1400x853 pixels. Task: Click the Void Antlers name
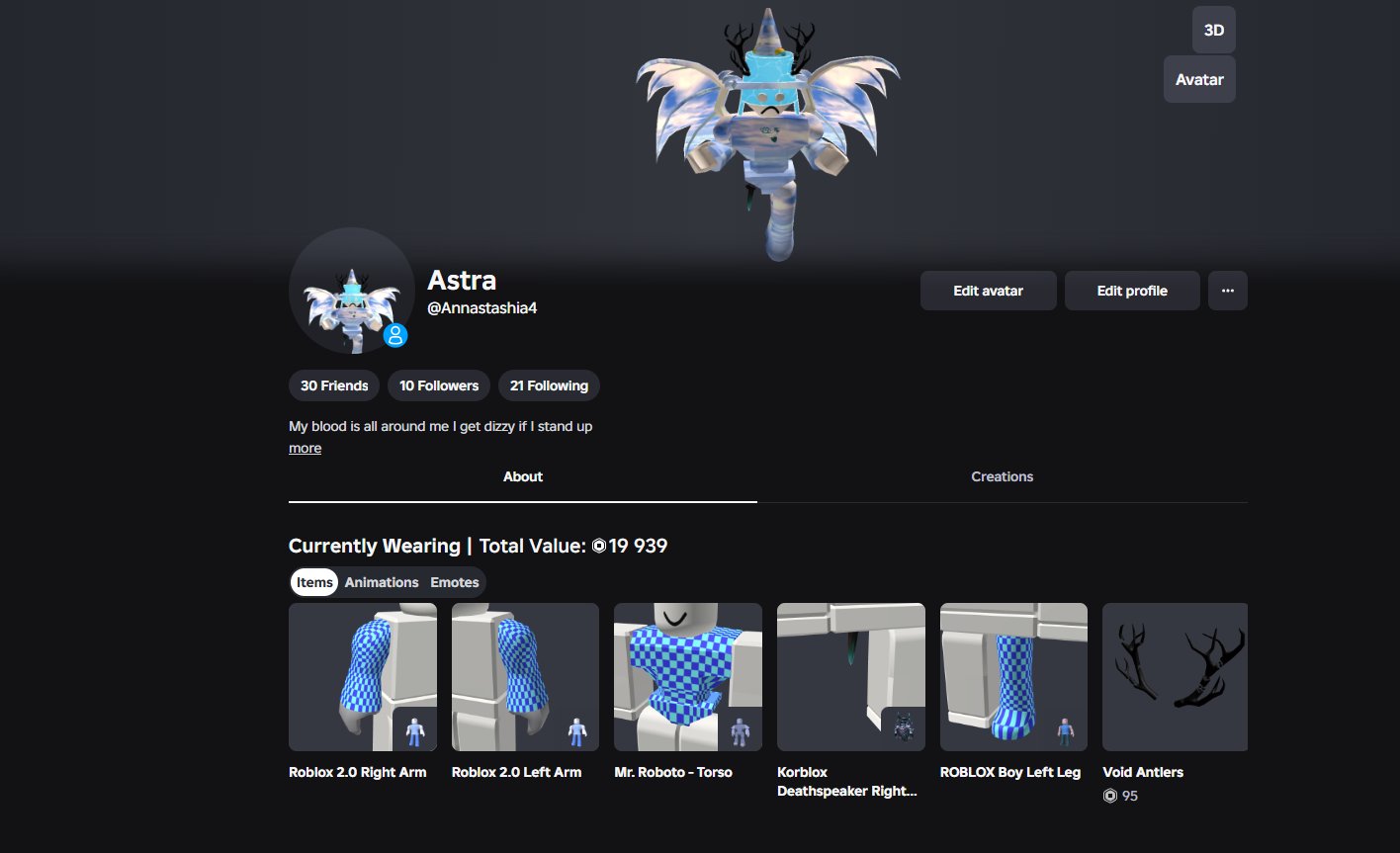pyautogui.click(x=1143, y=772)
